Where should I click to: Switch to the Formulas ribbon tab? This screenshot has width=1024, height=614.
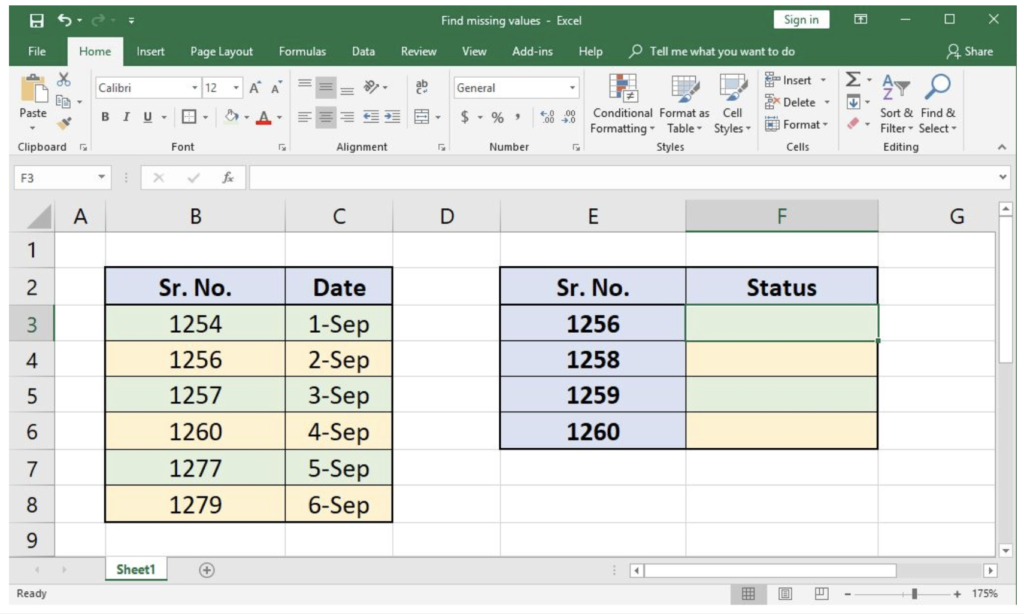(302, 51)
